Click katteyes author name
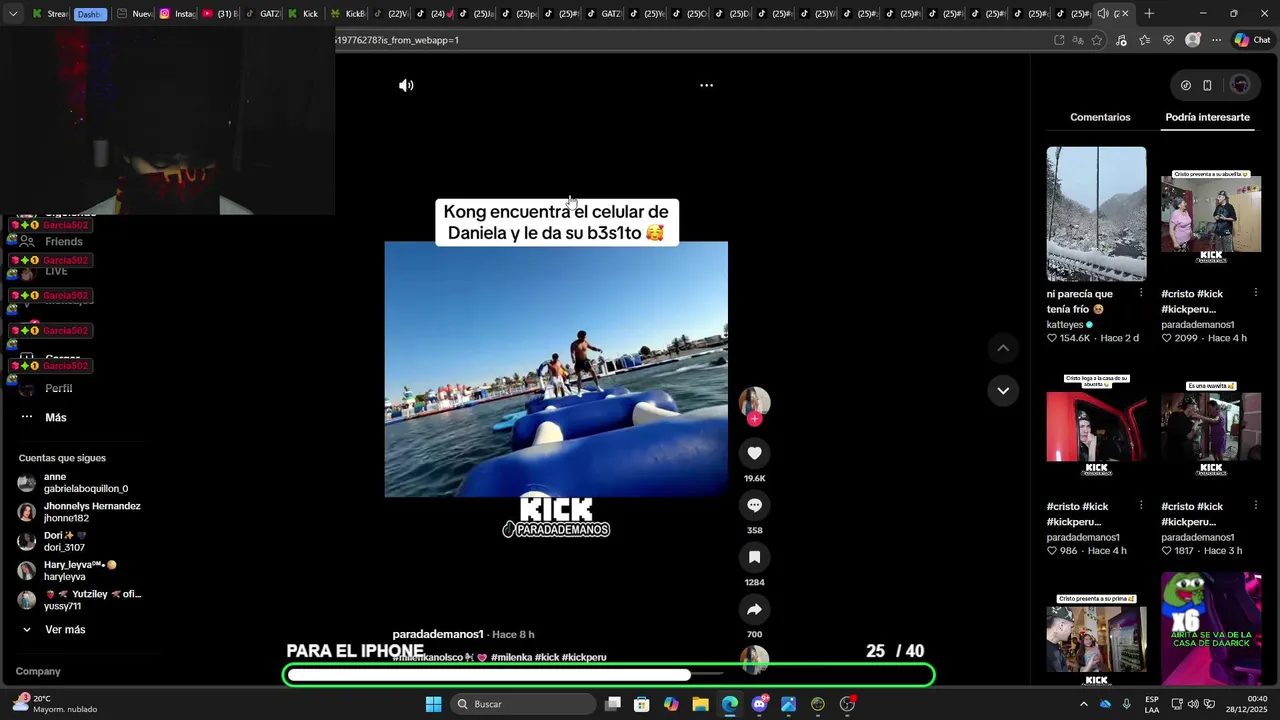Screen dimensions: 1280x720 [x=1065, y=325]
